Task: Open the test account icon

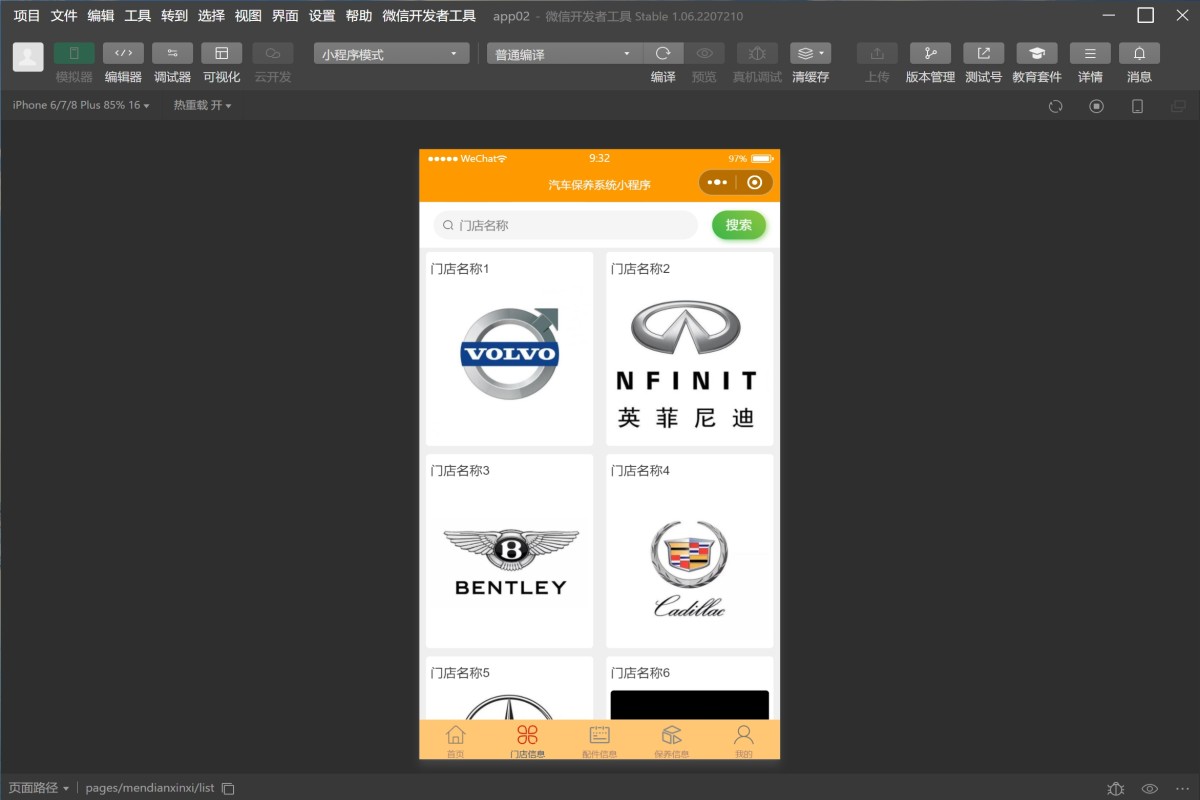Action: [983, 54]
